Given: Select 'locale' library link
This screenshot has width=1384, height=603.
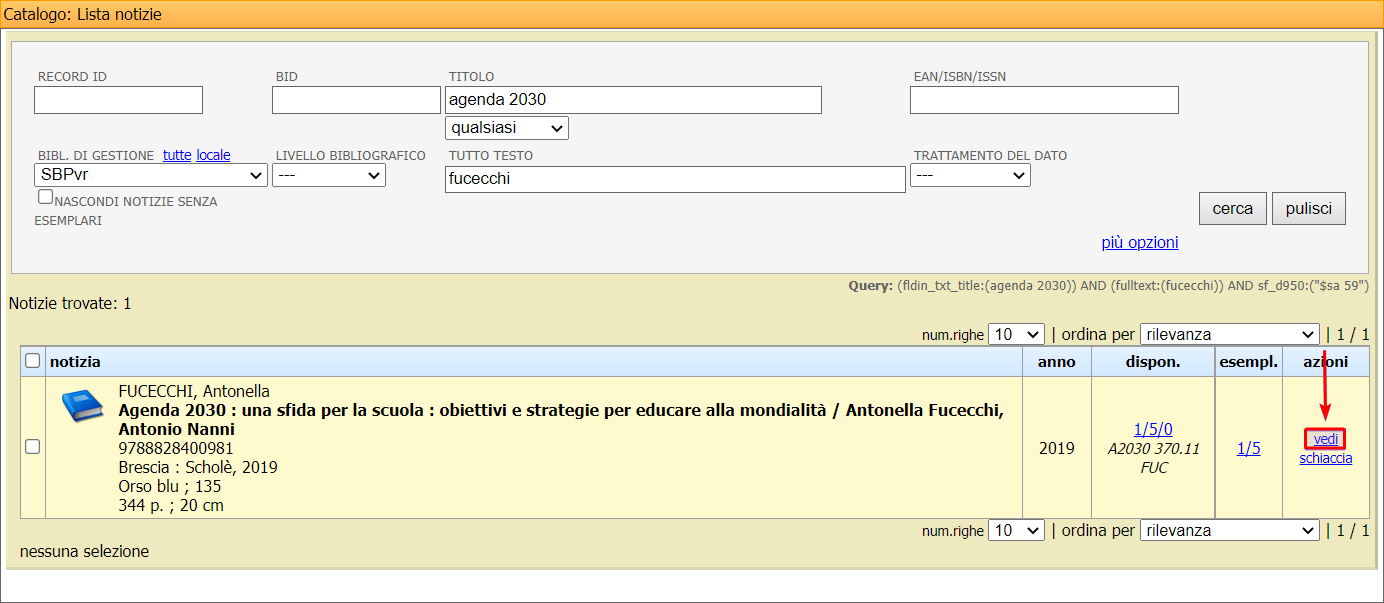Looking at the screenshot, I should [213, 155].
